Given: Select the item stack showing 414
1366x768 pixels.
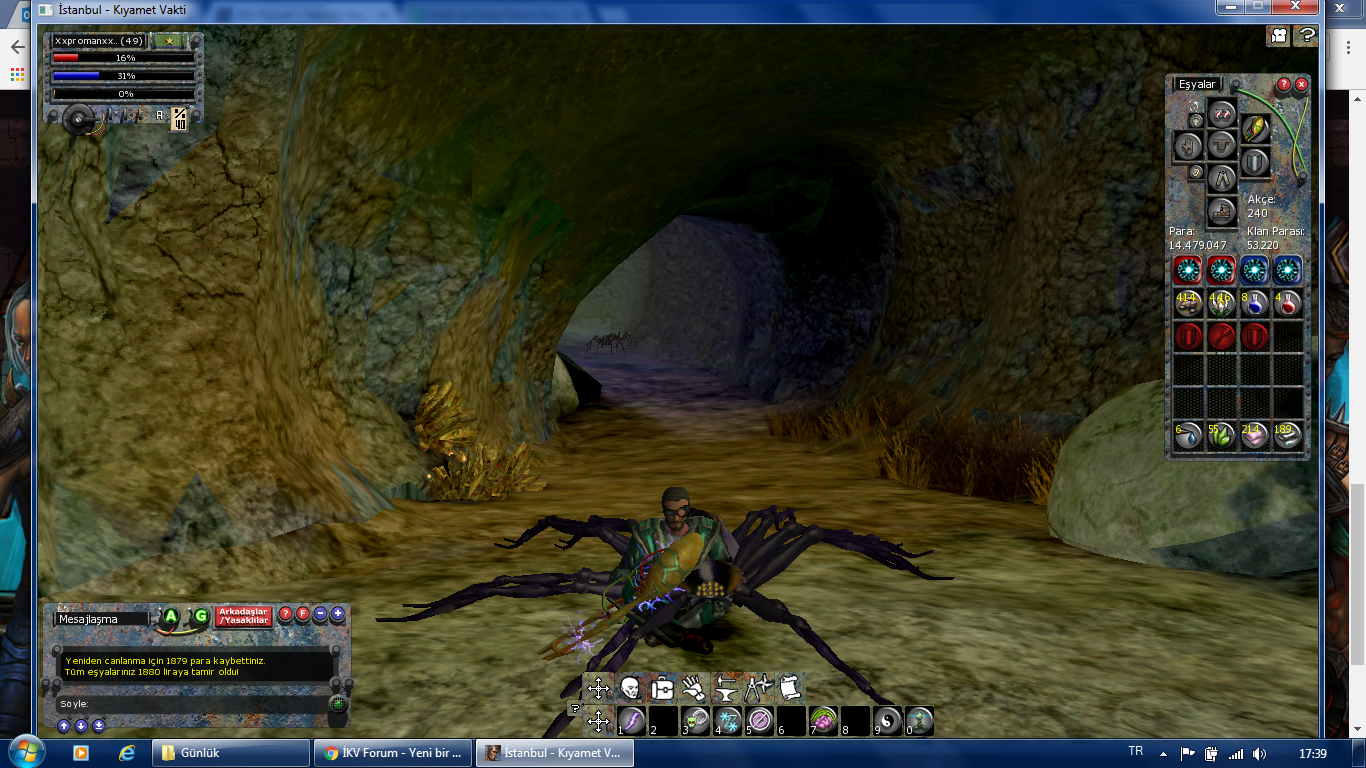Looking at the screenshot, I should coord(1188,304).
